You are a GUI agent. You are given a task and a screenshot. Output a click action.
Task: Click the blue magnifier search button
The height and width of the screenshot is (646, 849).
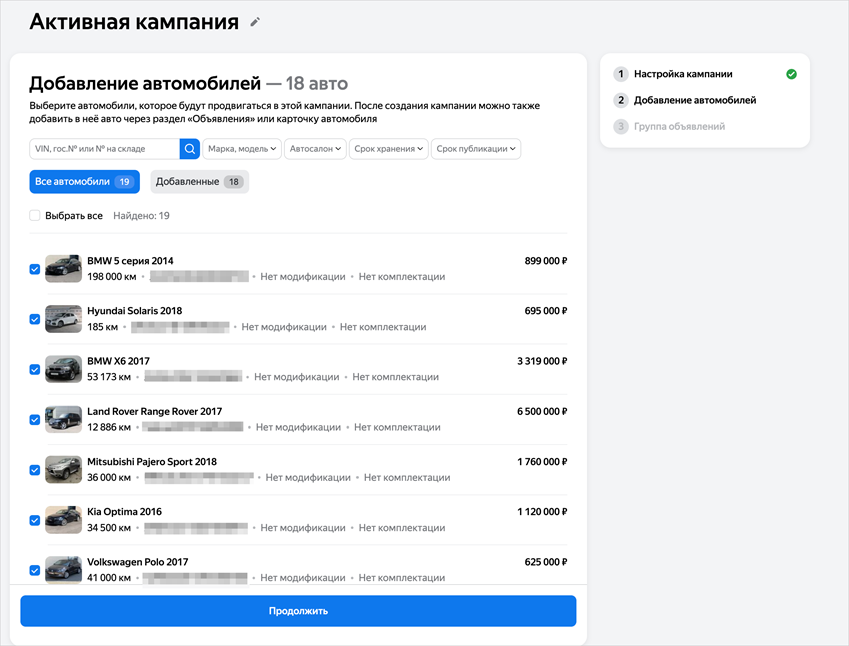click(190, 149)
